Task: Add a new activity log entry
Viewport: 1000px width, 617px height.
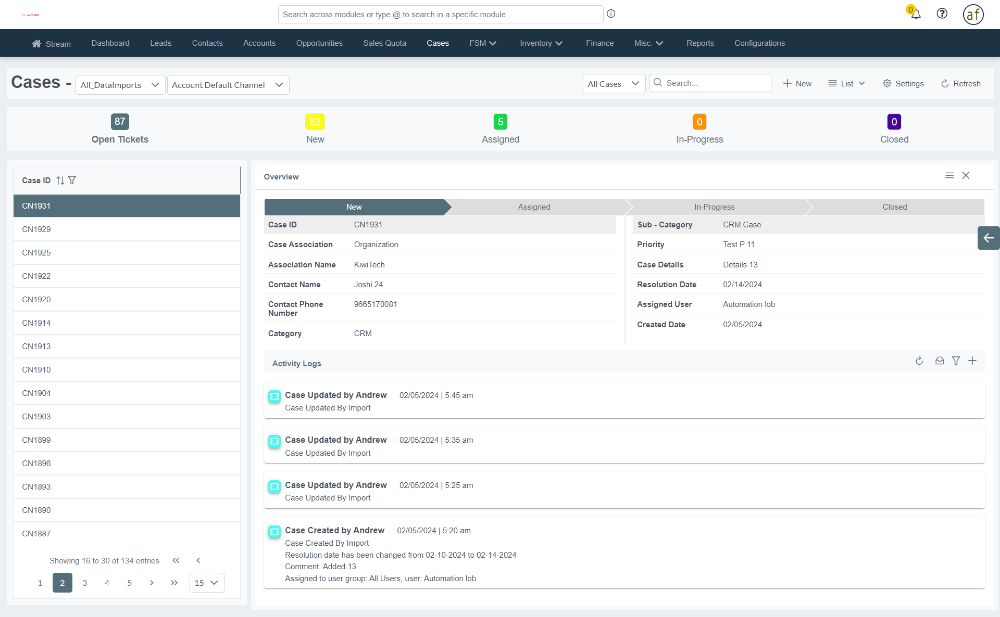Action: point(972,361)
